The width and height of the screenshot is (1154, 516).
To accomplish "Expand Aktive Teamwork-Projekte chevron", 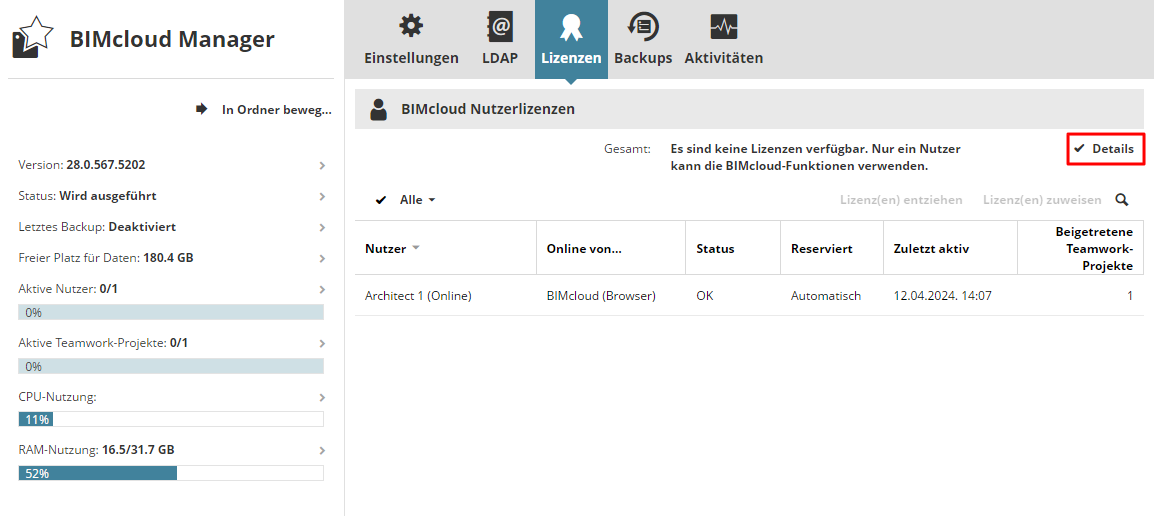I will coord(322,343).
